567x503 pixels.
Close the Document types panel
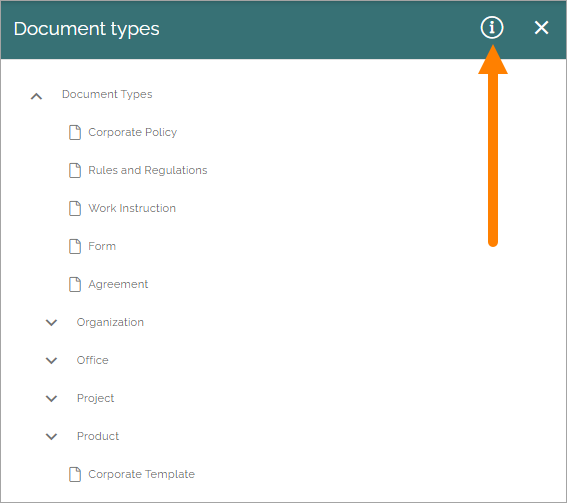(541, 27)
